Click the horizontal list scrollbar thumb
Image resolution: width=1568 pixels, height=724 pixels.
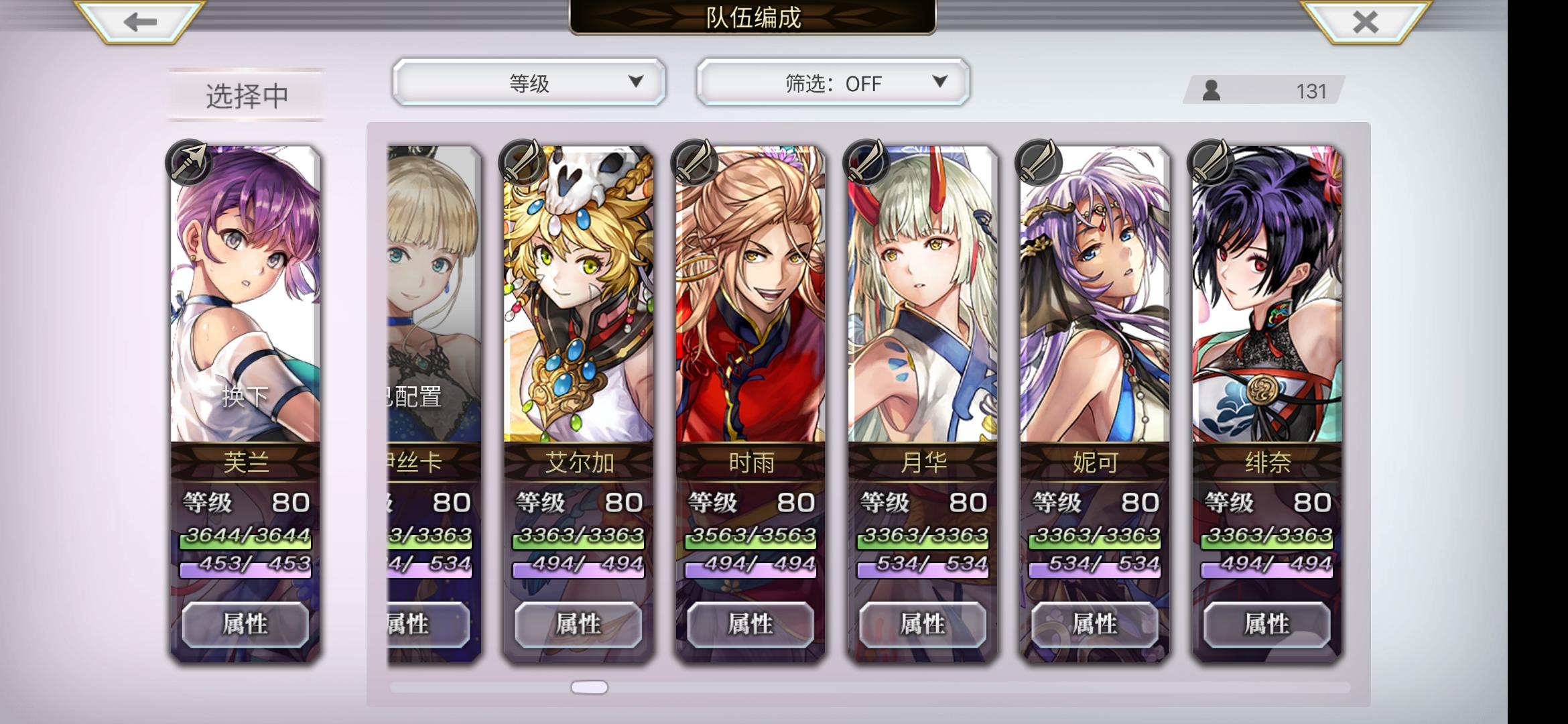590,687
